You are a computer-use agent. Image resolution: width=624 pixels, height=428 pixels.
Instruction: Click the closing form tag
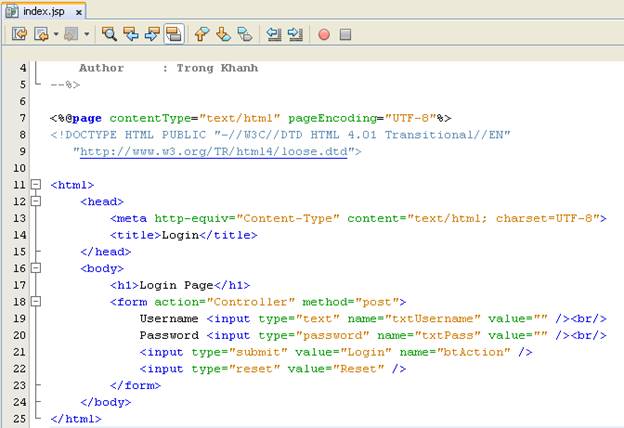pyautogui.click(x=135, y=386)
